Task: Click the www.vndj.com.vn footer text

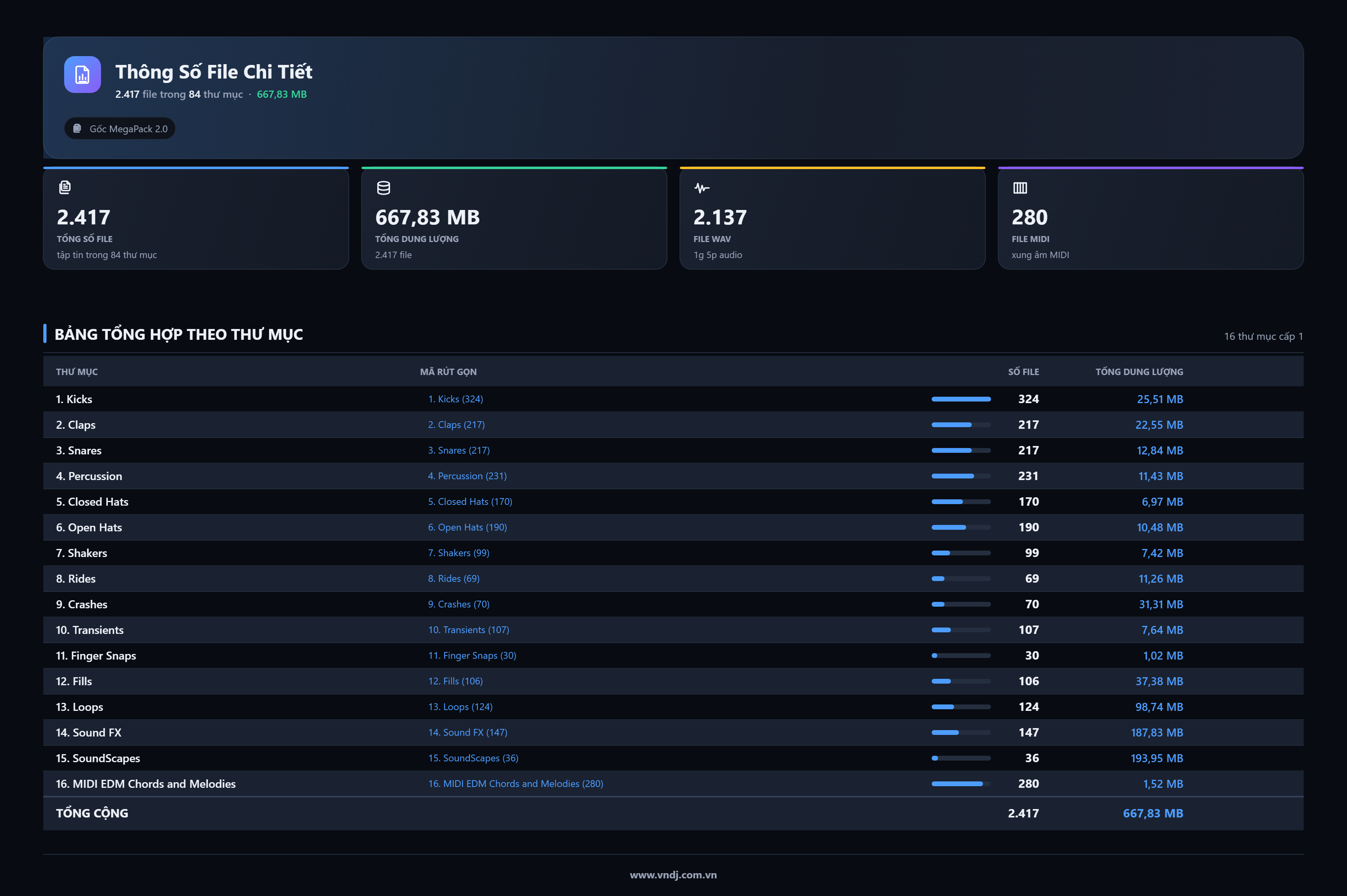Action: pos(673,875)
